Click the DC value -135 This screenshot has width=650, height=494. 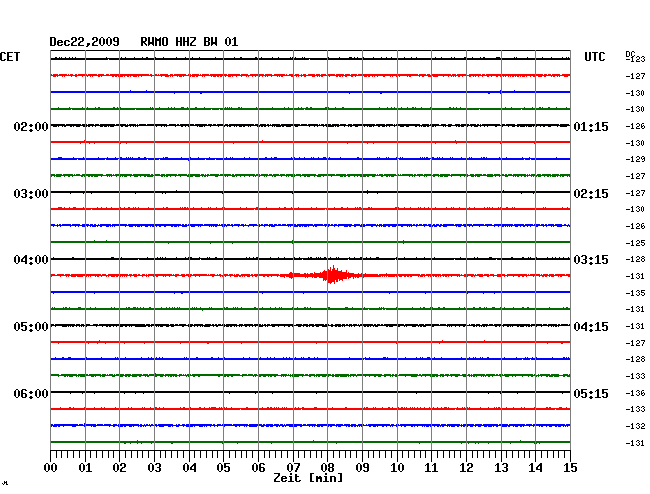[x=635, y=293]
